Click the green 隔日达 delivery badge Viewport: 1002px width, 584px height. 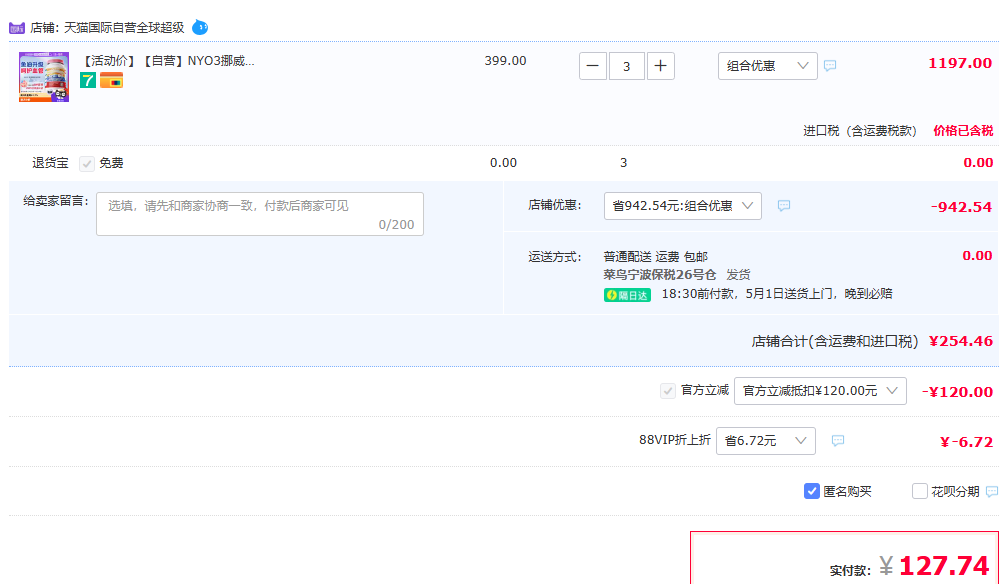(627, 295)
